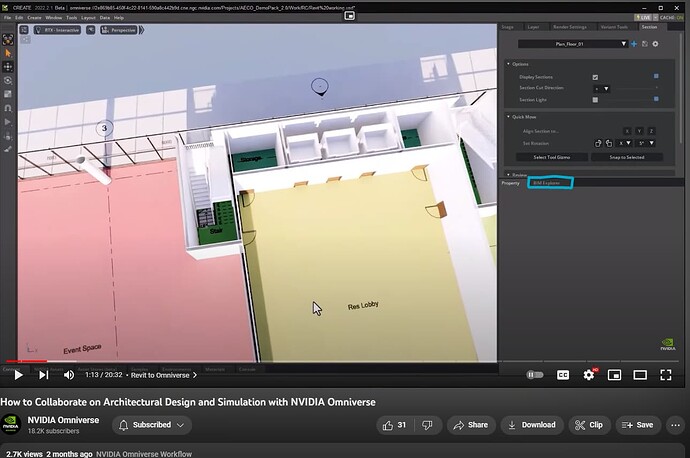The height and width of the screenshot is (458, 690).
Task: Open the Edit menu
Action: [19, 18]
